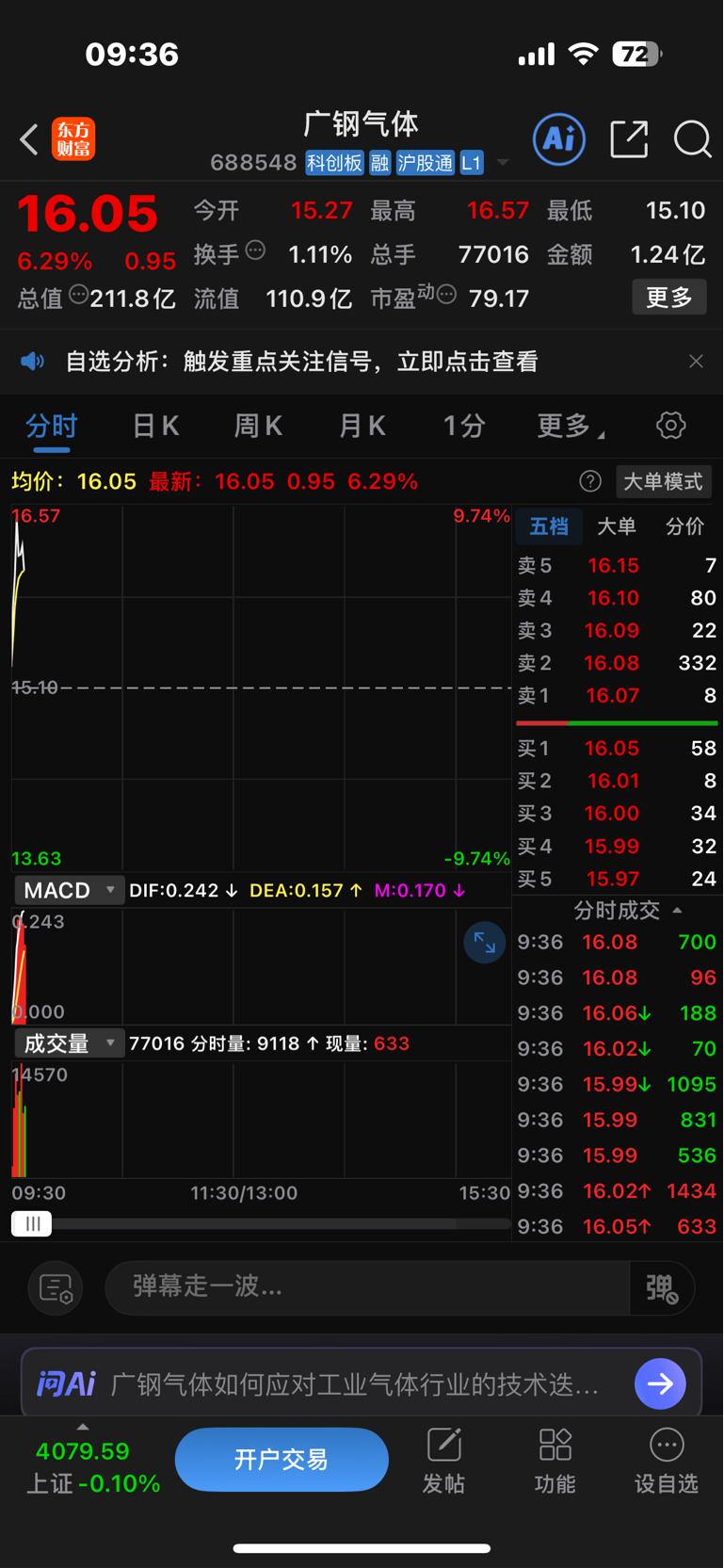
Task: Tap the 发帖 post icon
Action: 443,1461
